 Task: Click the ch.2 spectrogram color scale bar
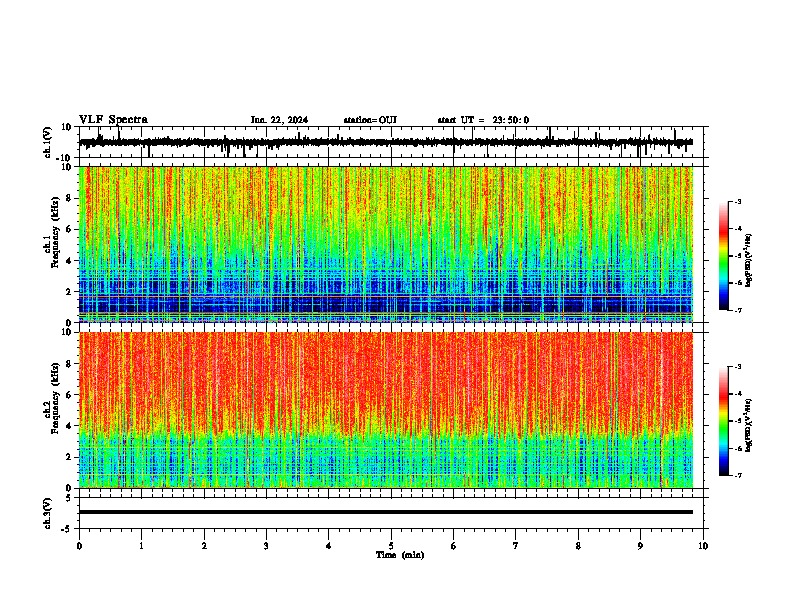[x=723, y=421]
